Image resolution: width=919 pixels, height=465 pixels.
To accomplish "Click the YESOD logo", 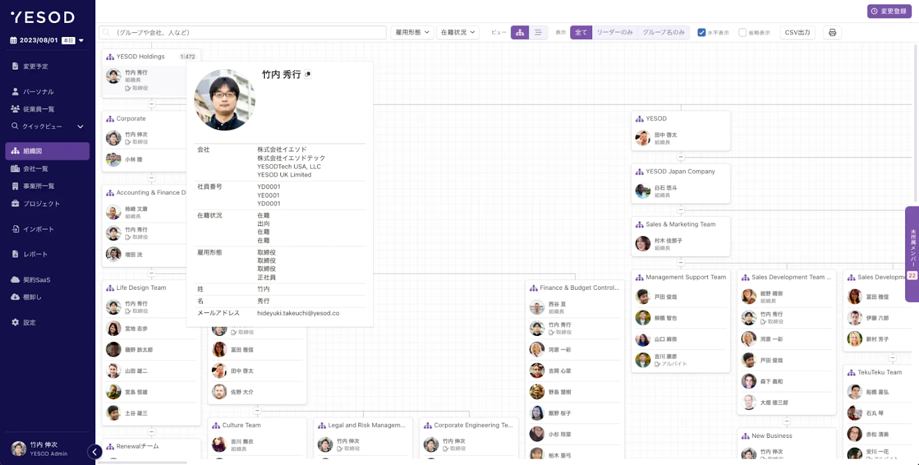I will 42,18.
